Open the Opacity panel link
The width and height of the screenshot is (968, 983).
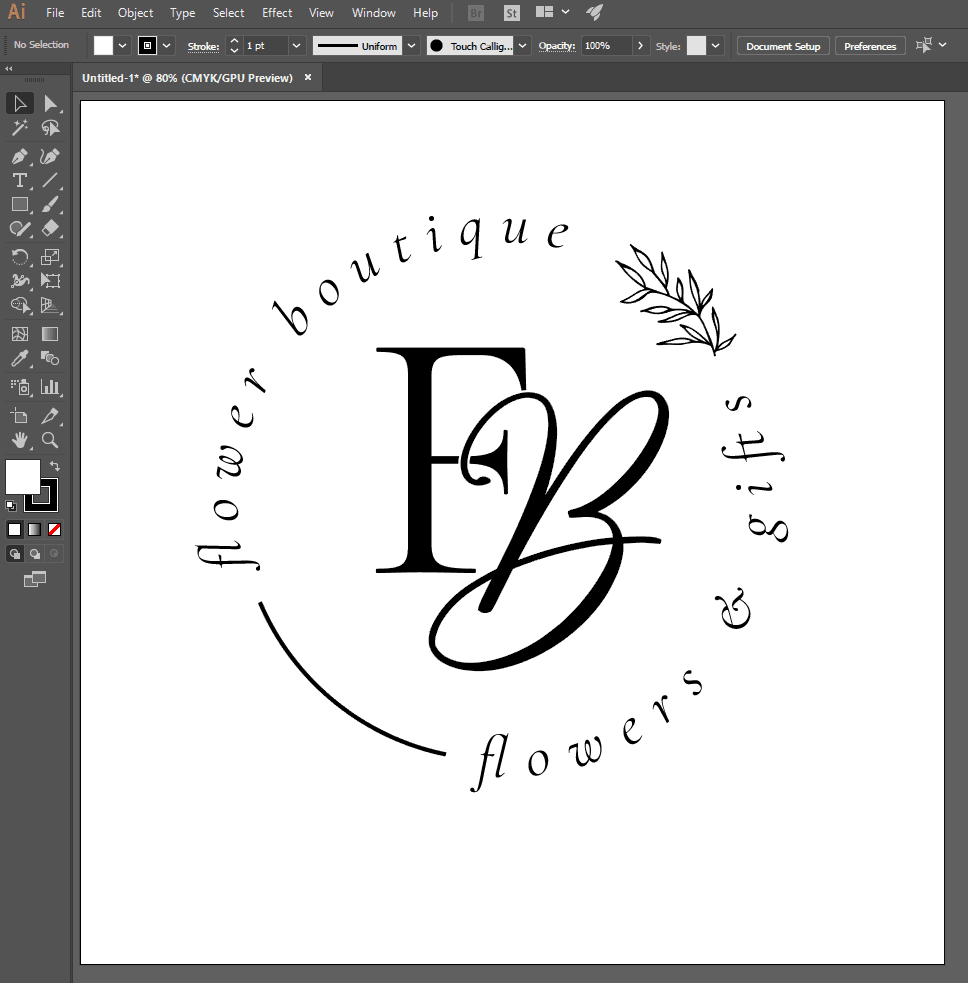click(x=557, y=46)
